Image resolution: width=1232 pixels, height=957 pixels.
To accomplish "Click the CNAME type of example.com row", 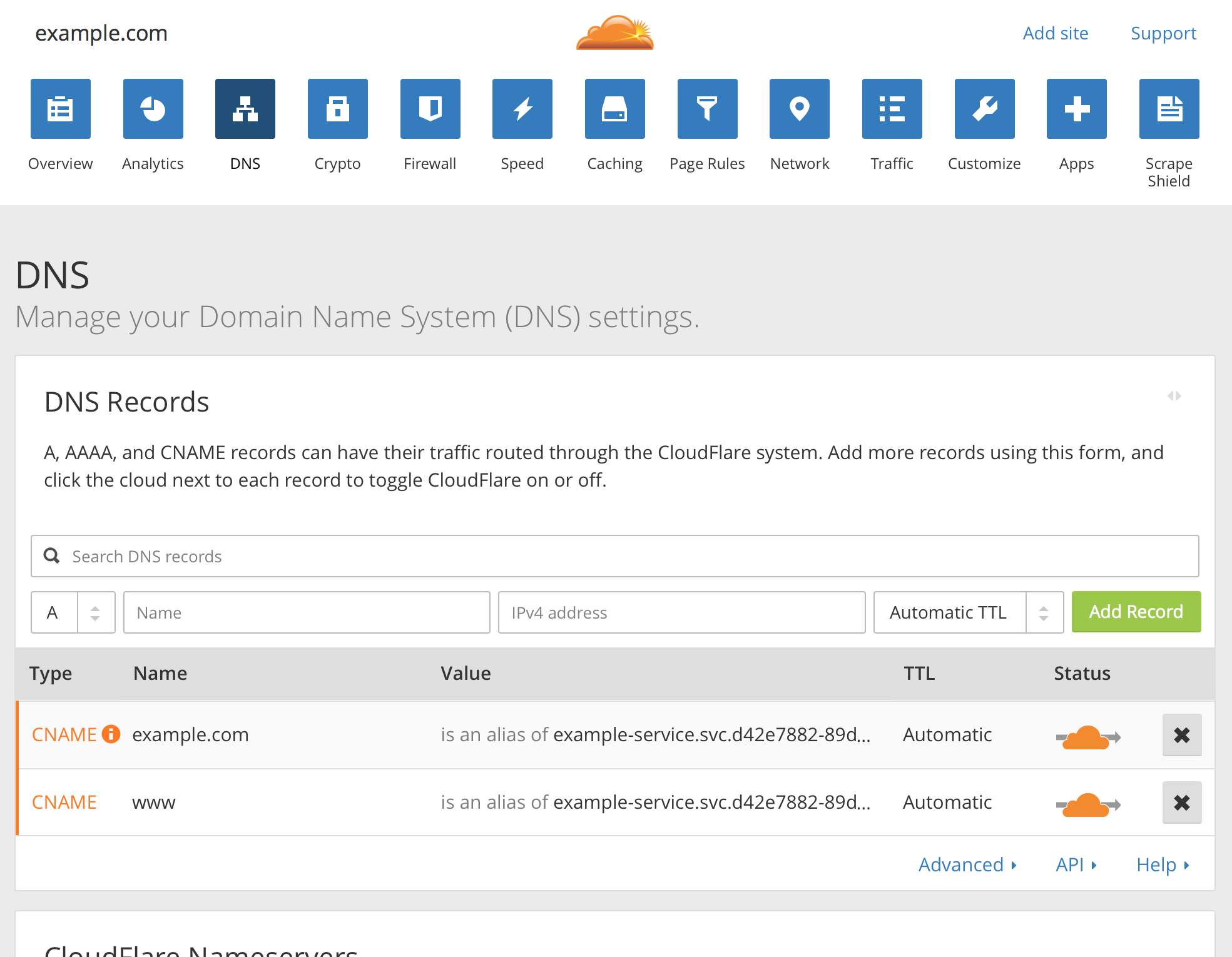I will click(64, 734).
